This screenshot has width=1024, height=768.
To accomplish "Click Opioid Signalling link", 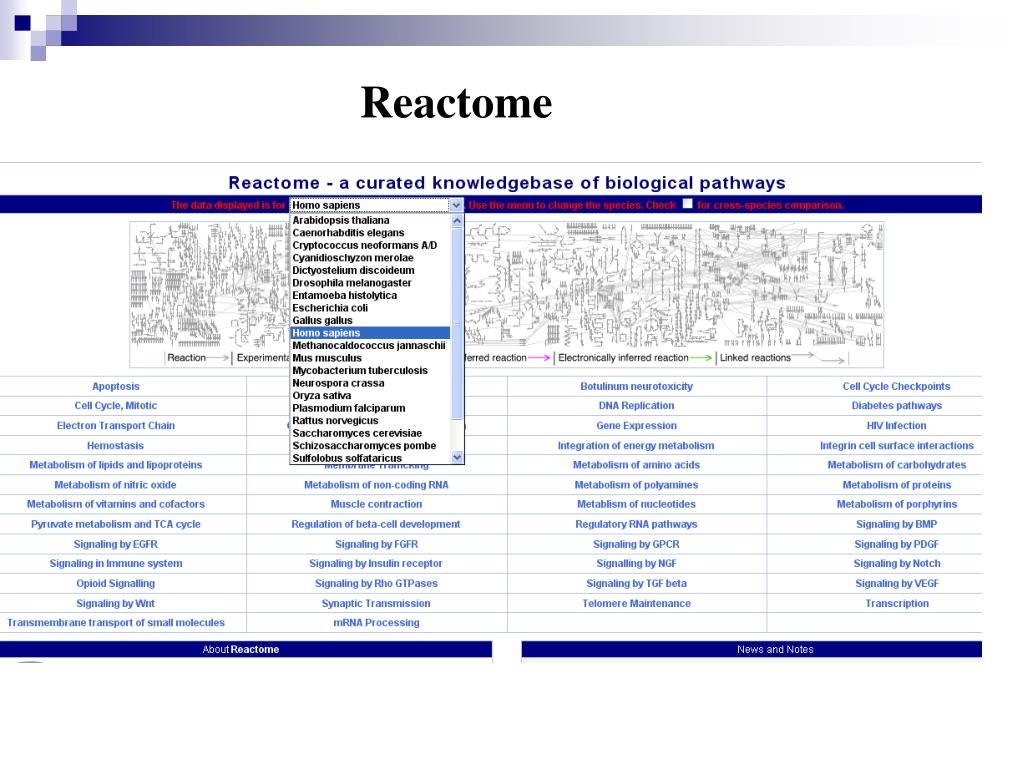I will (116, 584).
